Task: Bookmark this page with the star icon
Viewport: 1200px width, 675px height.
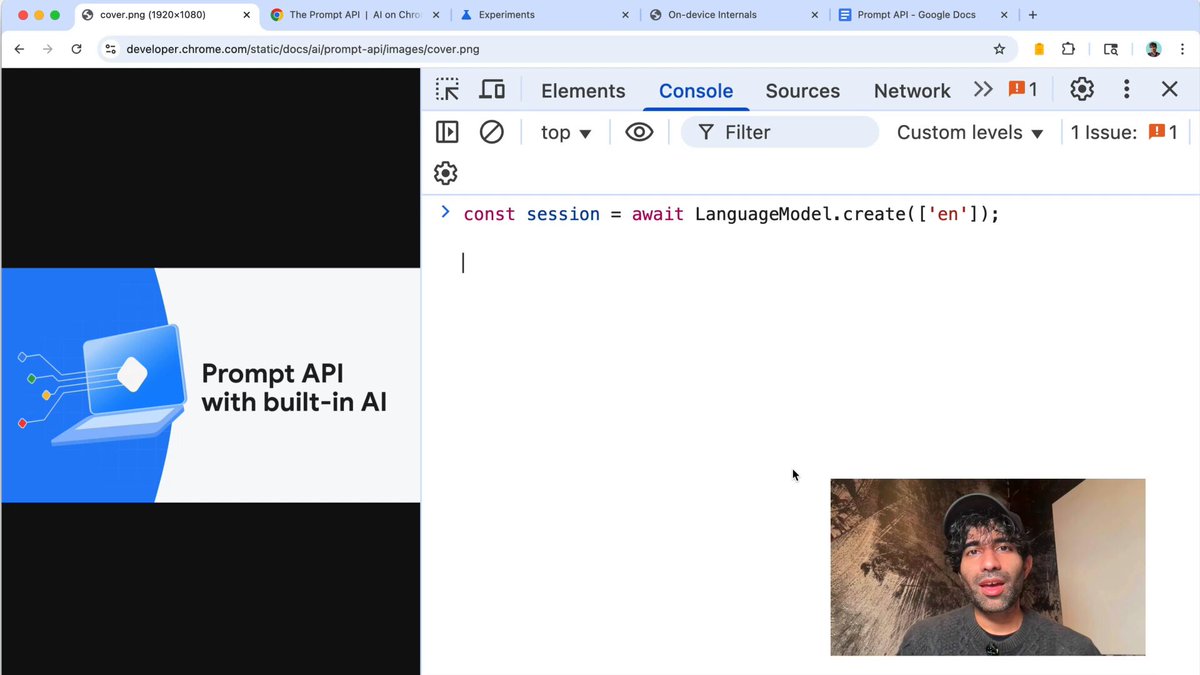Action: click(x=999, y=49)
